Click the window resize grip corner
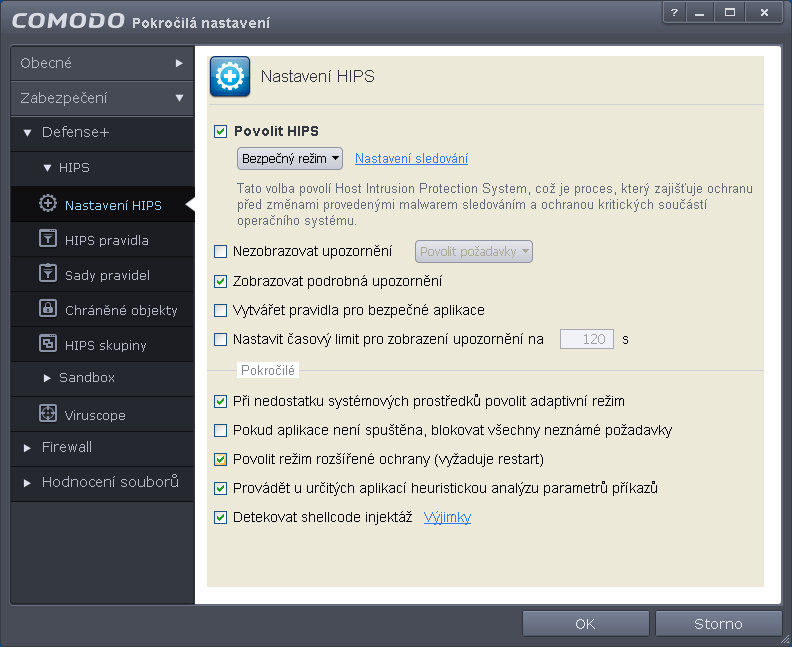Viewport: 792px width, 647px height. point(786,640)
